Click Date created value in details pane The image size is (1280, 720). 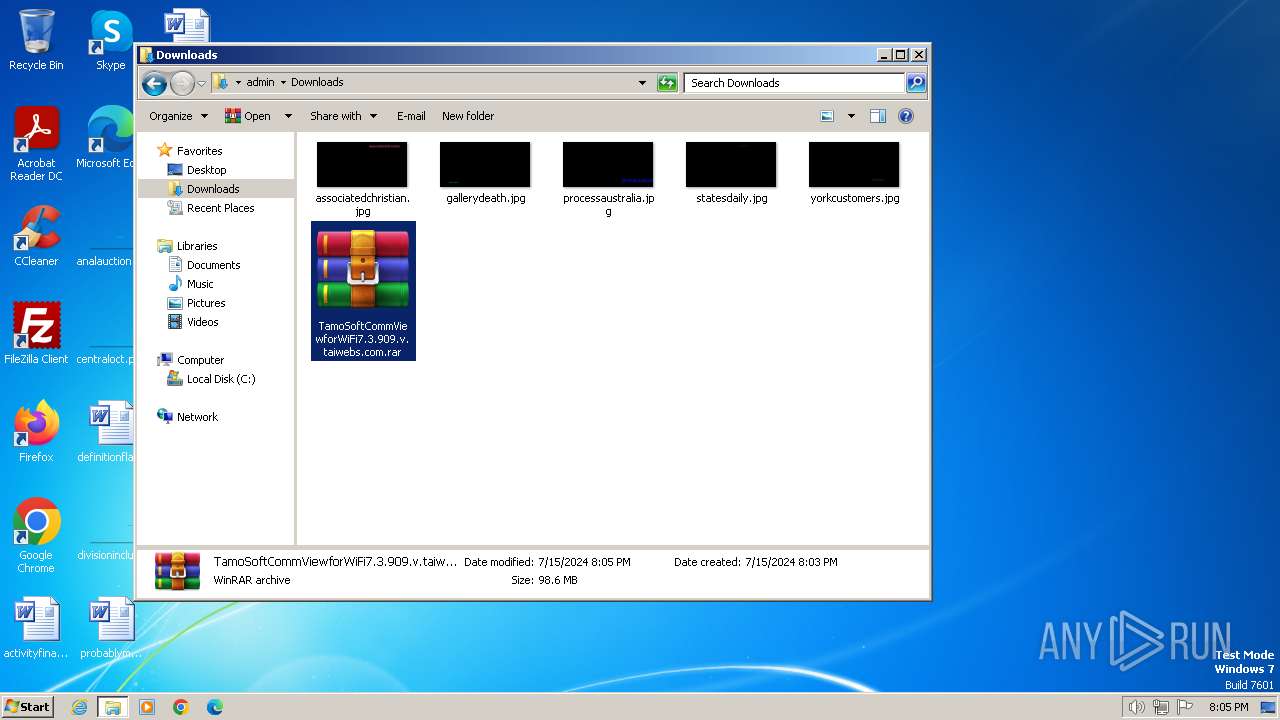point(791,562)
